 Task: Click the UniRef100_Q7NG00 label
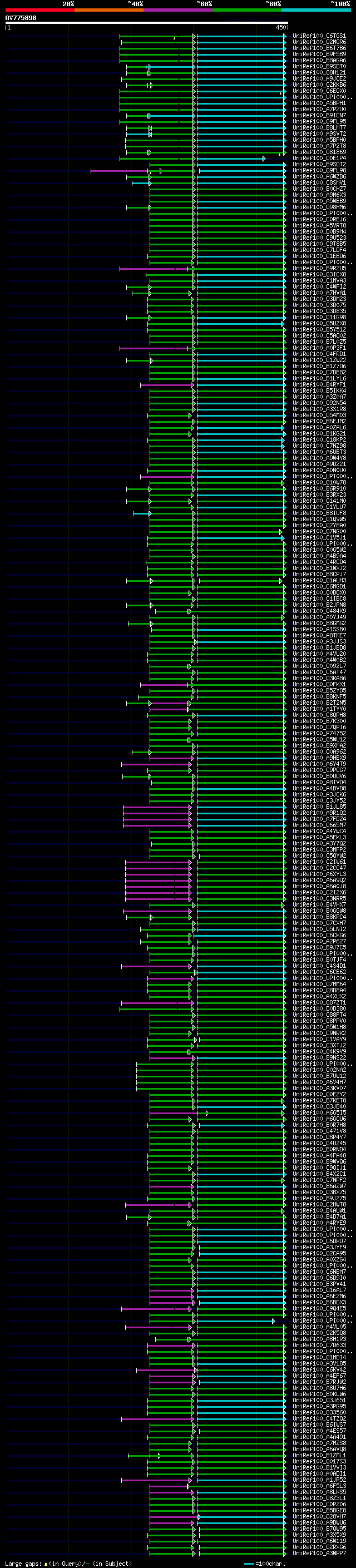coord(319,531)
